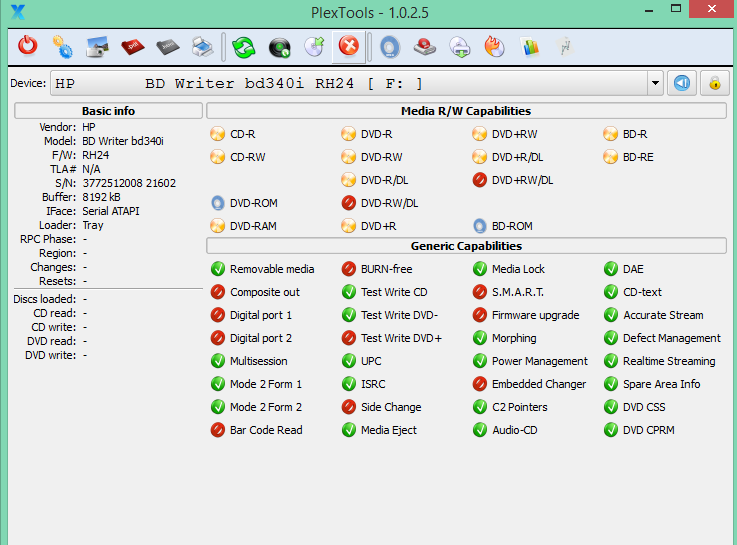The width and height of the screenshot is (737, 545).
Task: Click the Test Write DVD+ red indicator
Action: click(x=348, y=338)
